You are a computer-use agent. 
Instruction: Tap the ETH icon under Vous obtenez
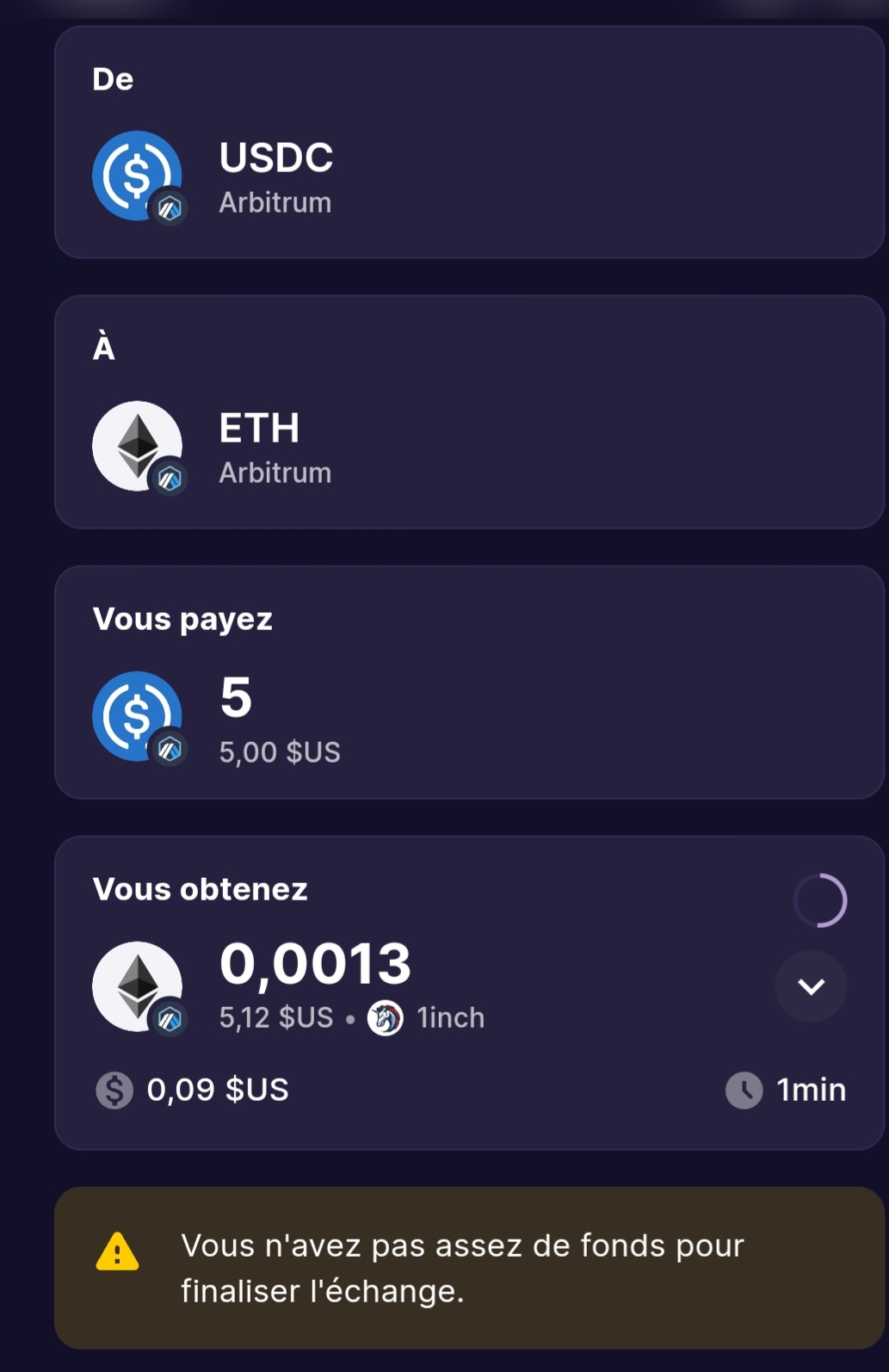(x=137, y=986)
